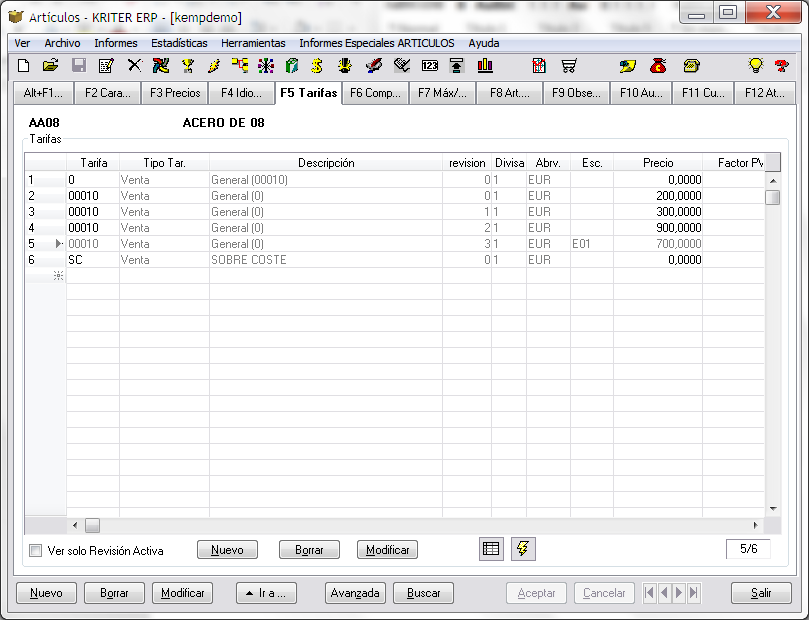This screenshot has width=809, height=620.
Task: Click the lightning bolt button beside grid icon
Action: pyautogui.click(x=523, y=549)
